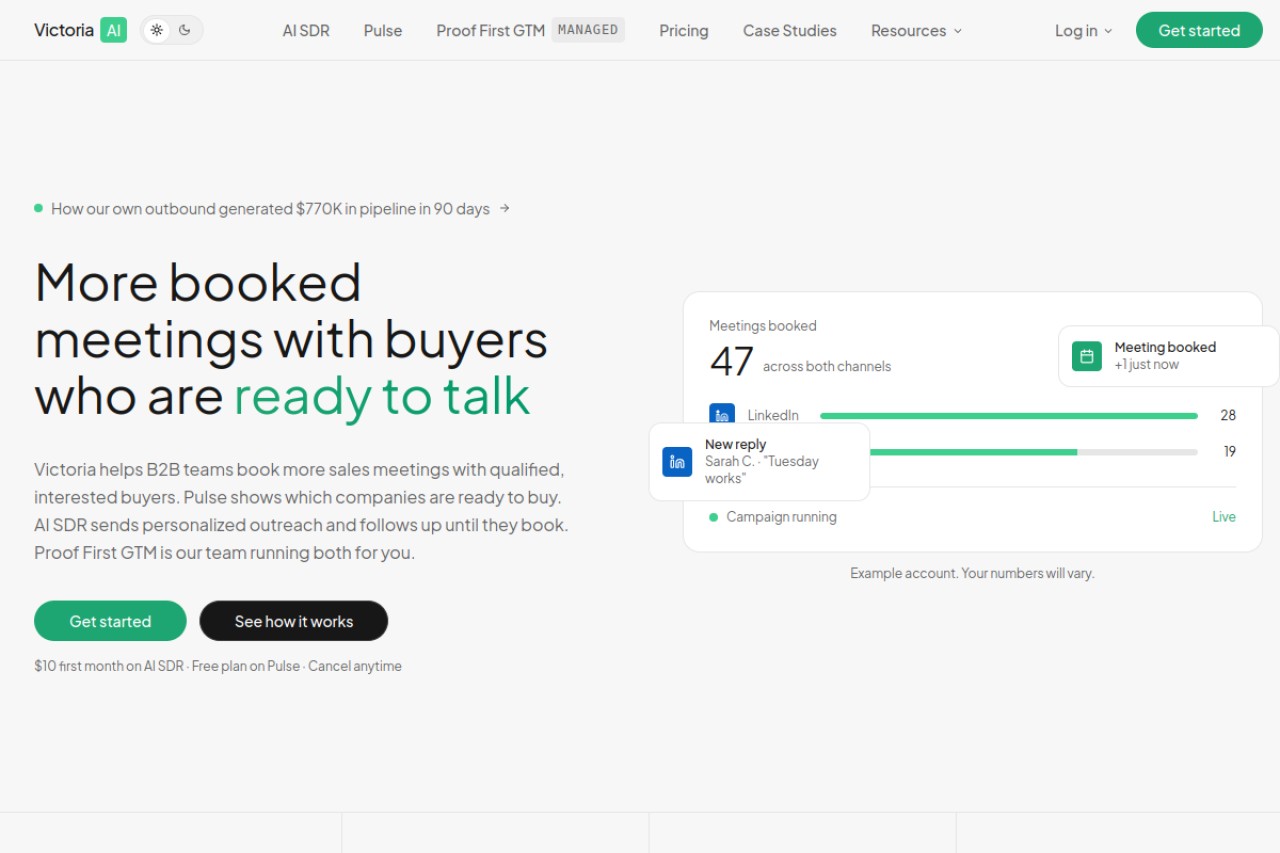This screenshot has height=853, width=1280.
Task: Click the LinkedIn icon in New reply card
Action: [677, 461]
